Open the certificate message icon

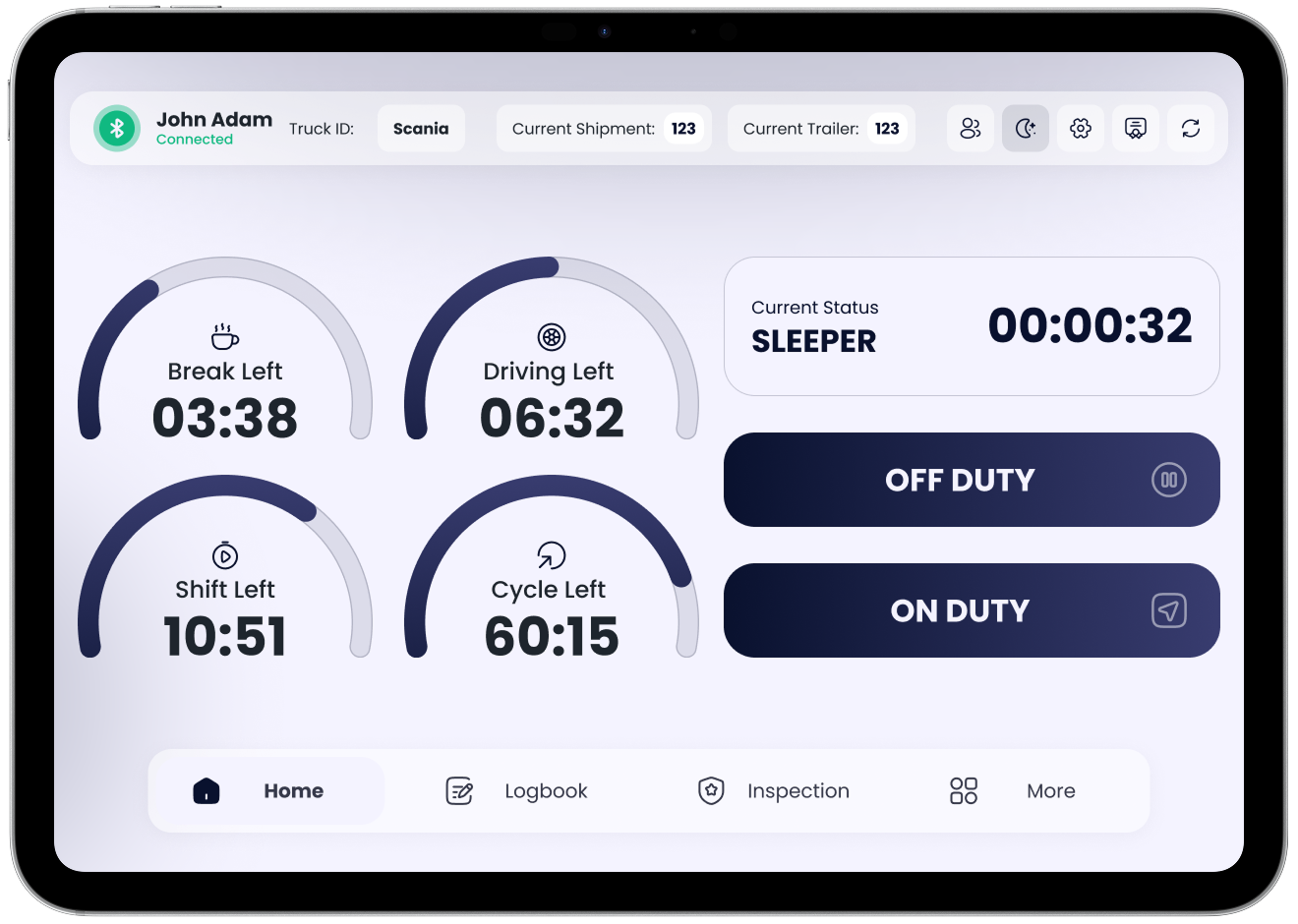1136,128
